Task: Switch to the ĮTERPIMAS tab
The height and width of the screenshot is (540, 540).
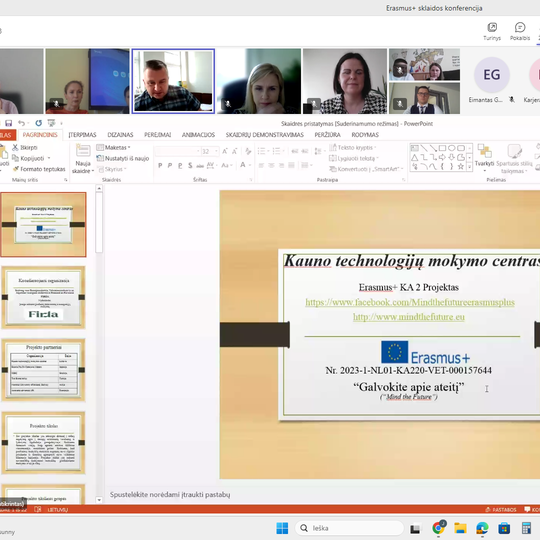Action: tap(82, 135)
